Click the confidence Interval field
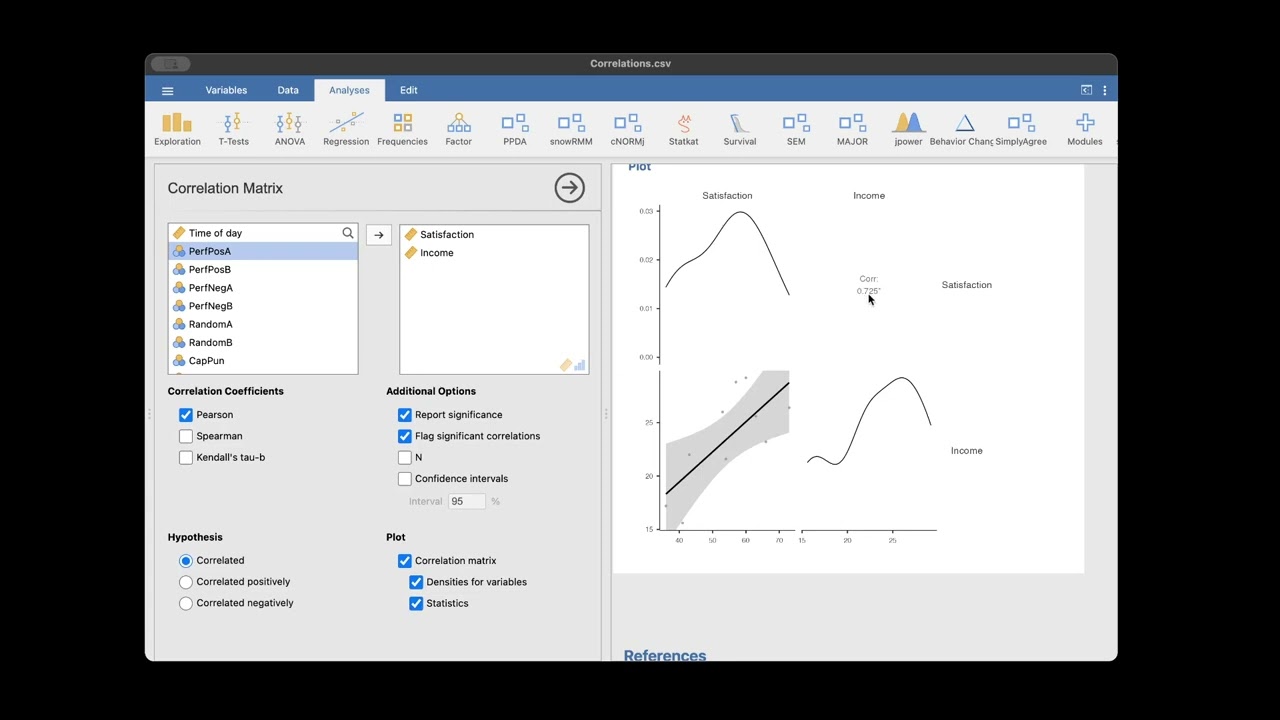Viewport: 1280px width, 720px height. (466, 501)
